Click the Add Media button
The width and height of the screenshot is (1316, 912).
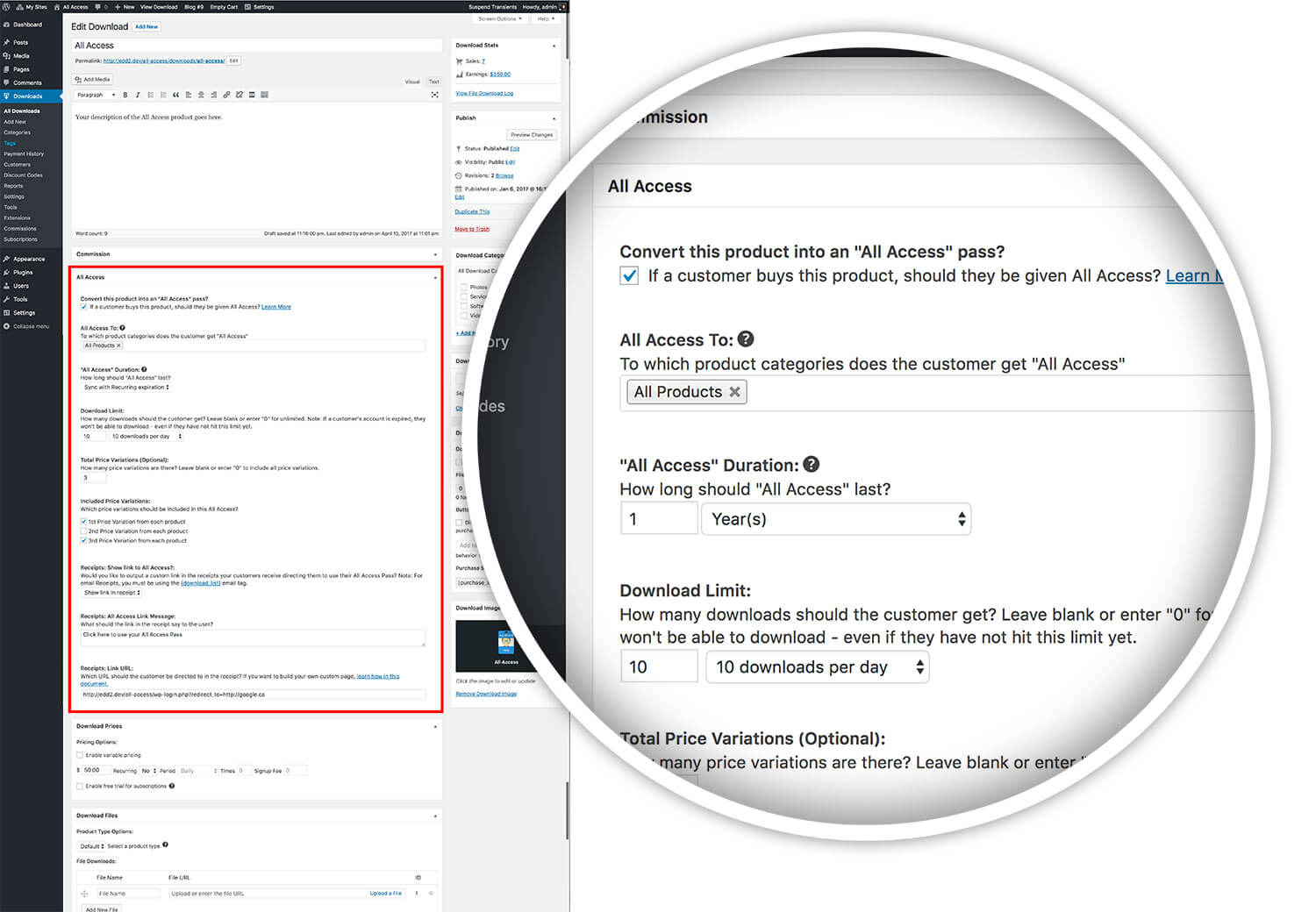point(93,79)
